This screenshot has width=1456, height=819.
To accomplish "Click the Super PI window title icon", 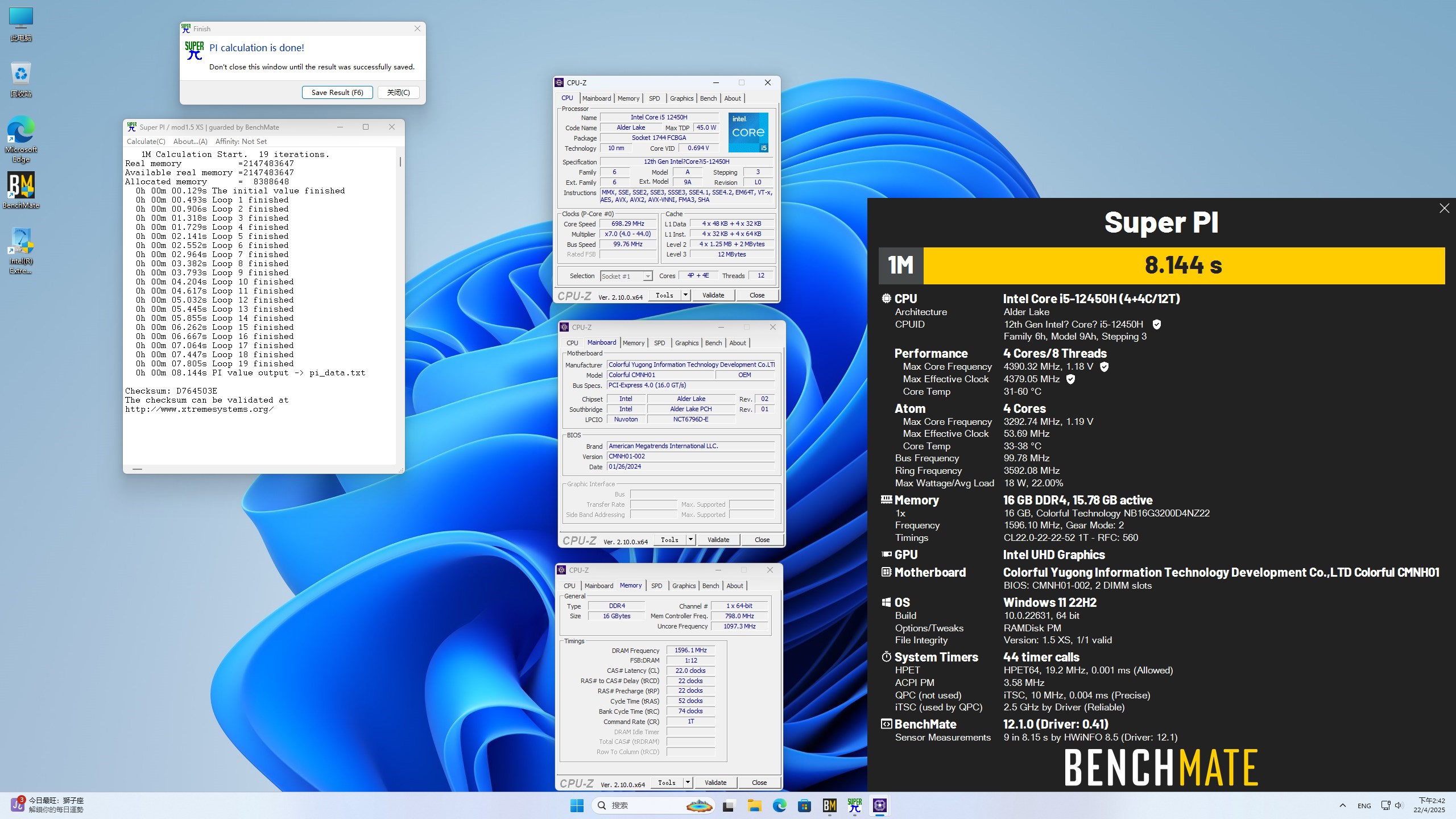I will [132, 127].
